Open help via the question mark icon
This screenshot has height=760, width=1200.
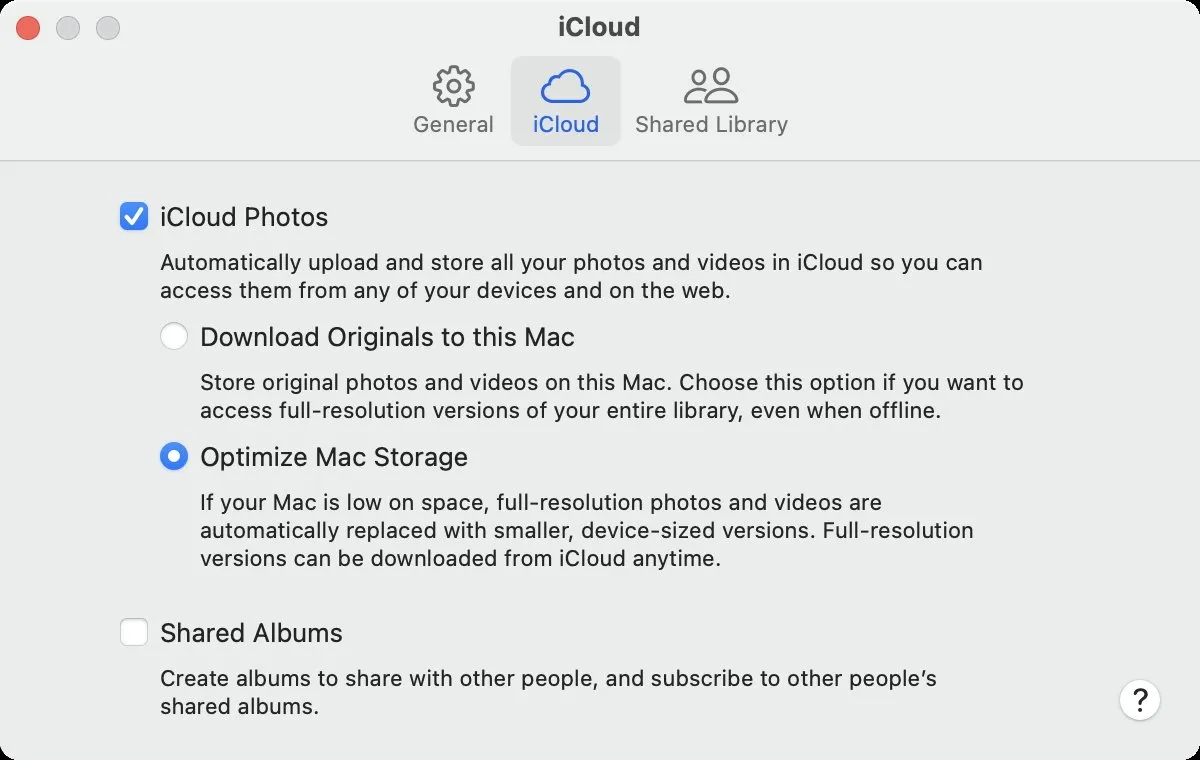pos(1139,700)
